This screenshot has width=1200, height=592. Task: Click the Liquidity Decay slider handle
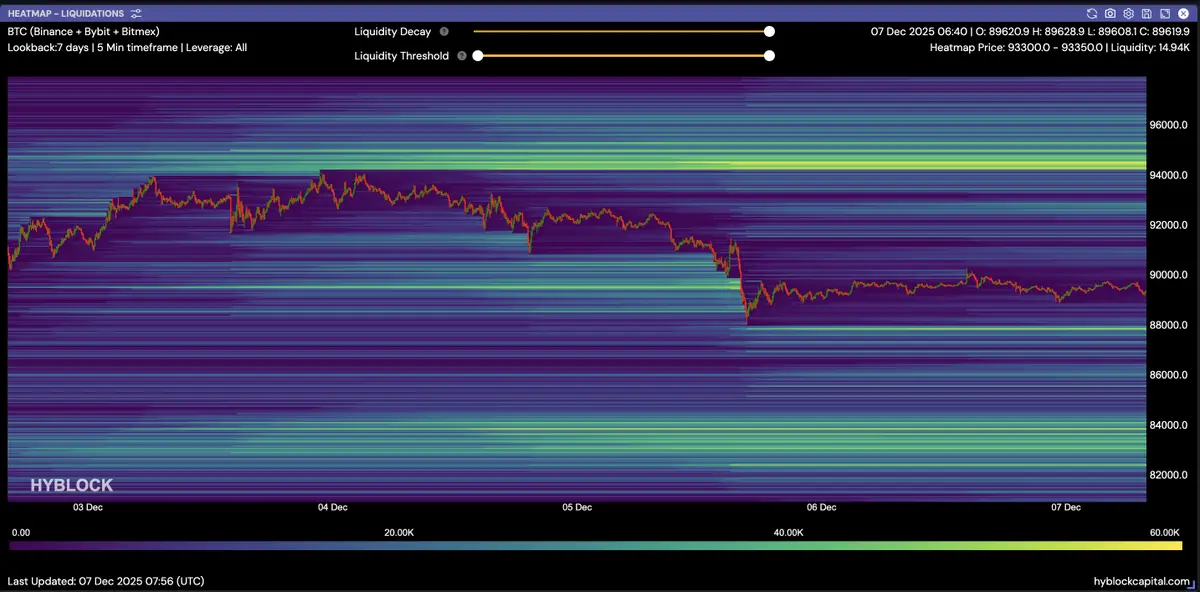pos(769,32)
